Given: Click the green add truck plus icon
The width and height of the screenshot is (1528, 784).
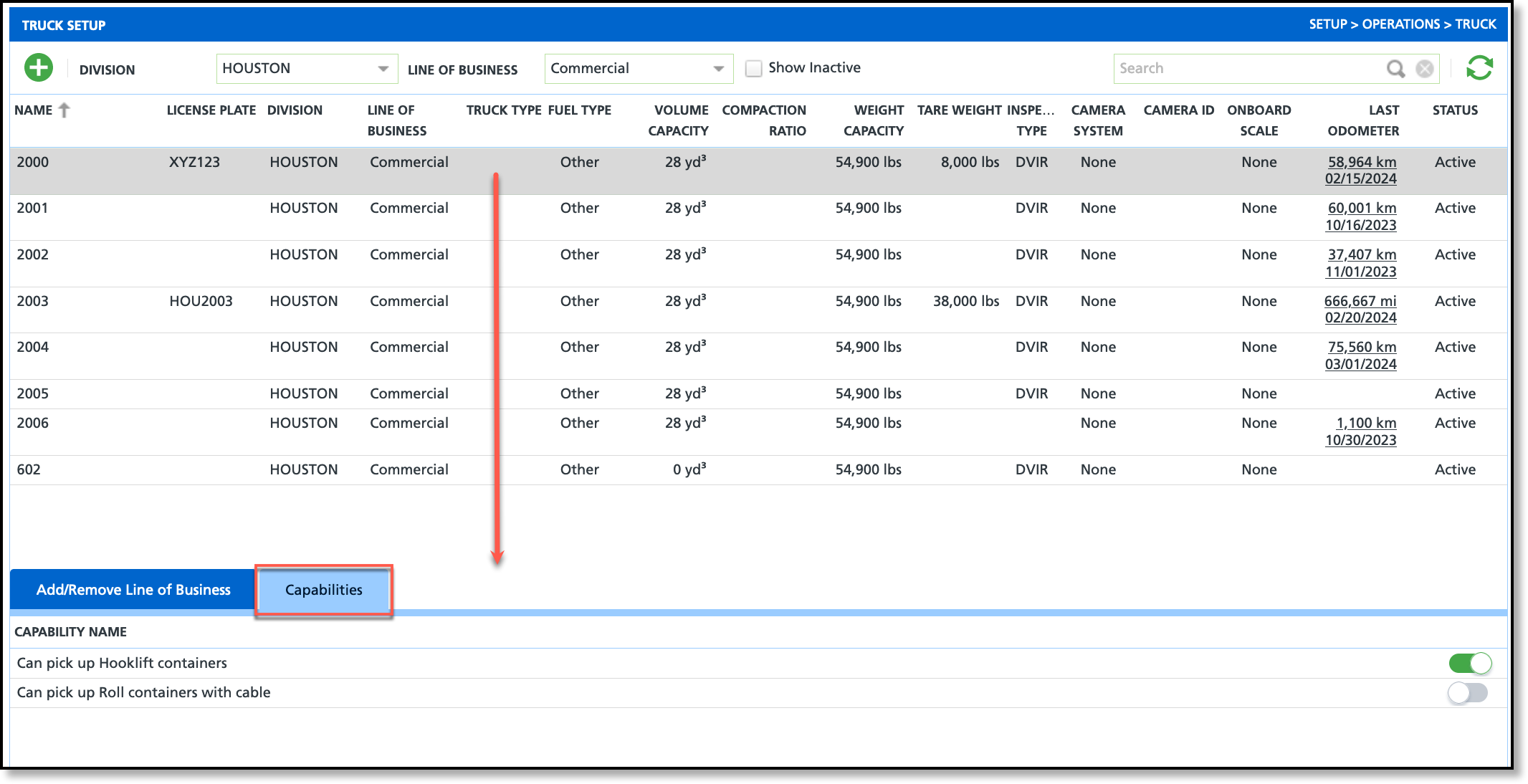Looking at the screenshot, I should click(39, 68).
